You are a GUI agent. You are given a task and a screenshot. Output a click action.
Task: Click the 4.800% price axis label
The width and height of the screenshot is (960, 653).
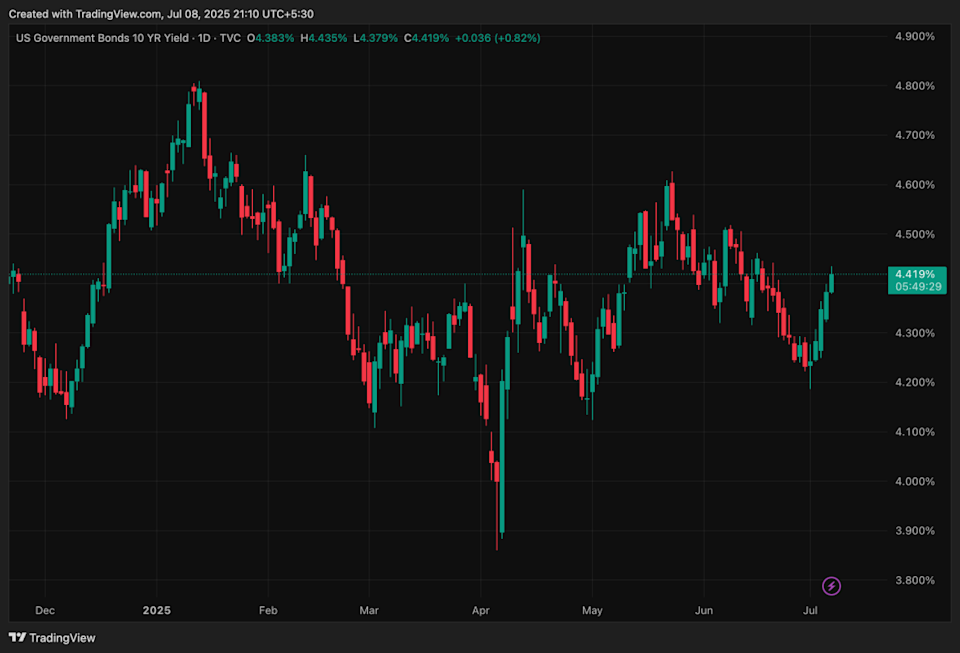pos(915,86)
